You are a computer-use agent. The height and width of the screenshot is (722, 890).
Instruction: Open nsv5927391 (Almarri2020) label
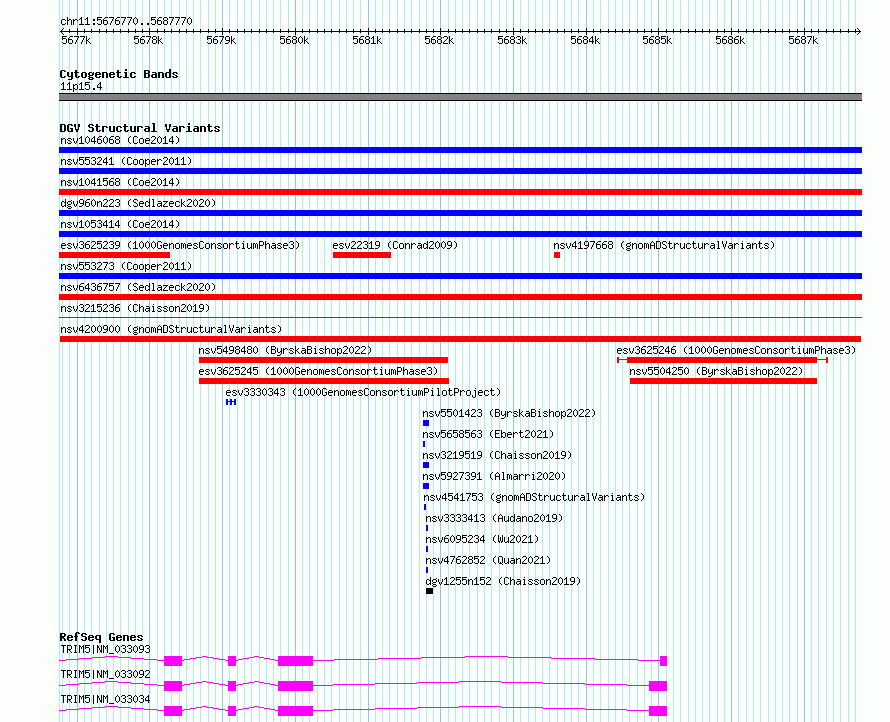point(494,476)
